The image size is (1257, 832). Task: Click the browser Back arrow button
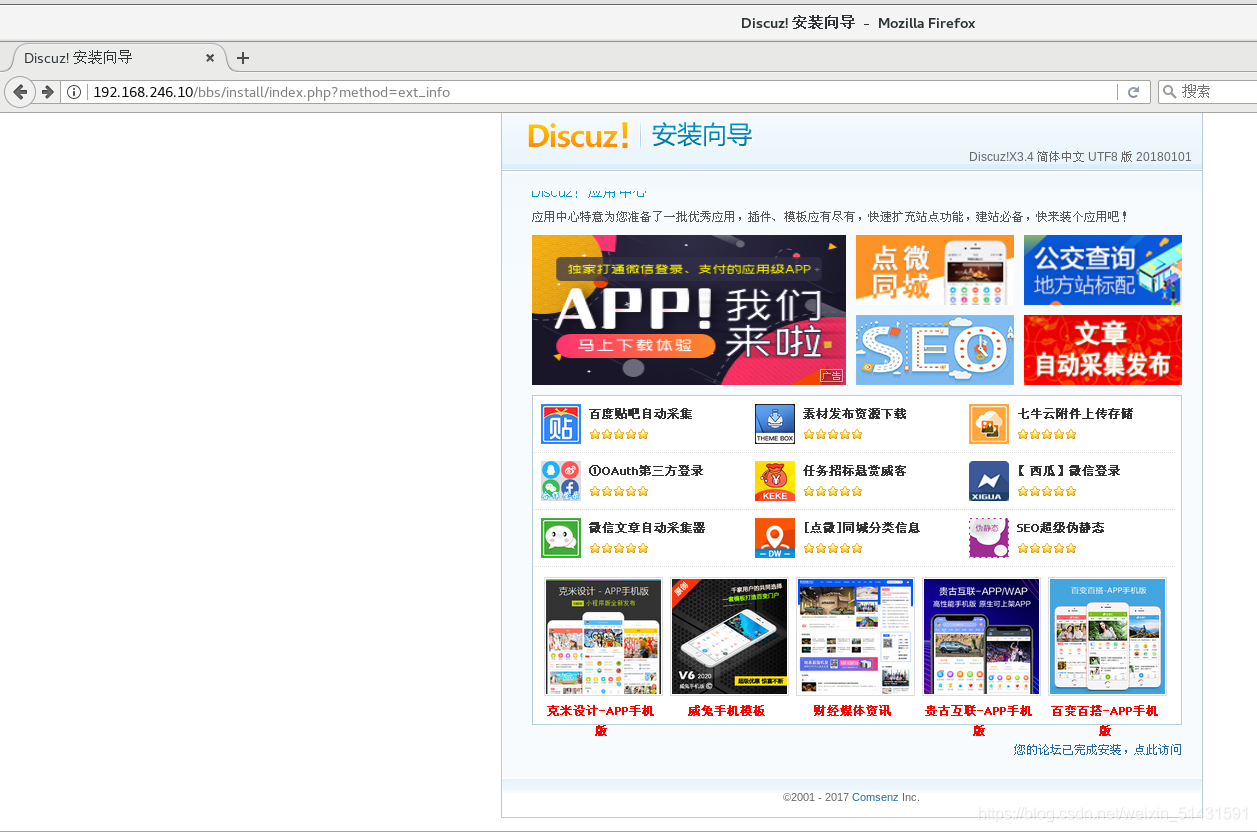click(x=20, y=92)
